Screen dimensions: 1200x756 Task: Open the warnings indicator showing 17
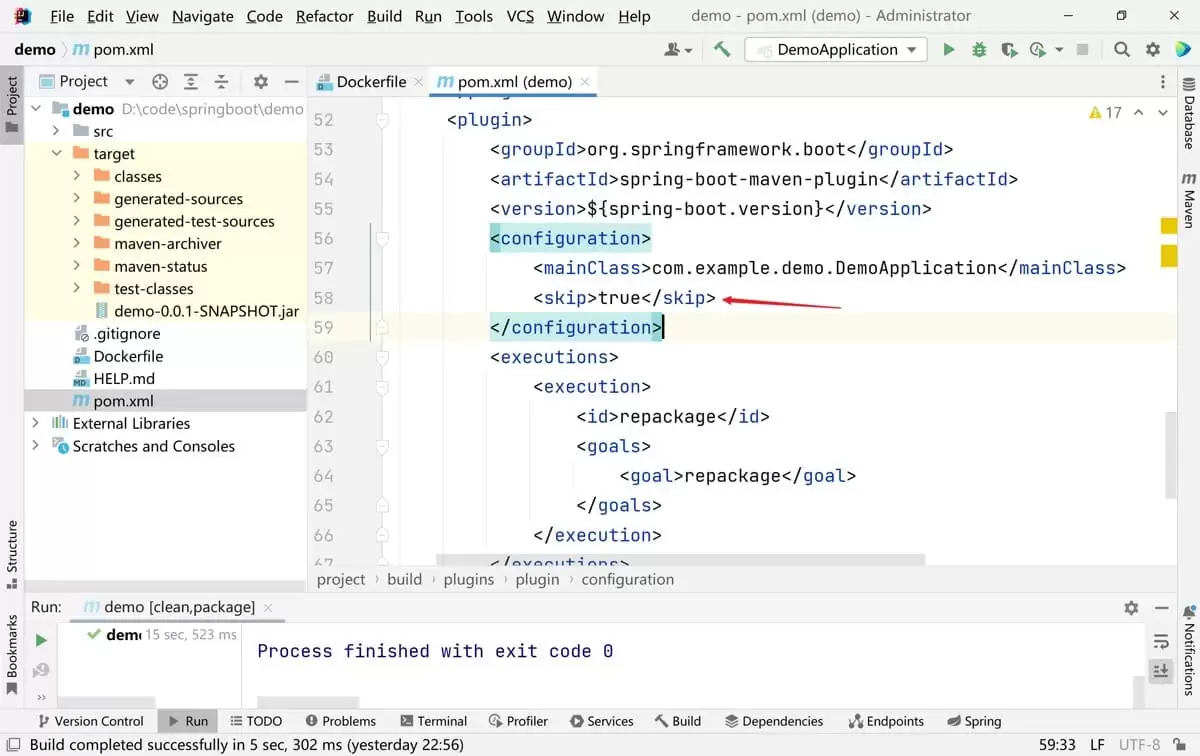(x=1105, y=113)
